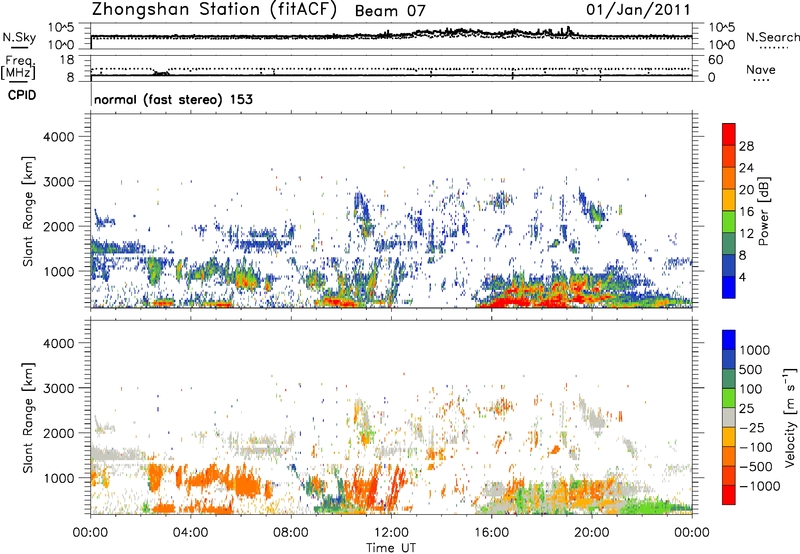Select the -100 label on the velocity colorbar

click(x=756, y=447)
